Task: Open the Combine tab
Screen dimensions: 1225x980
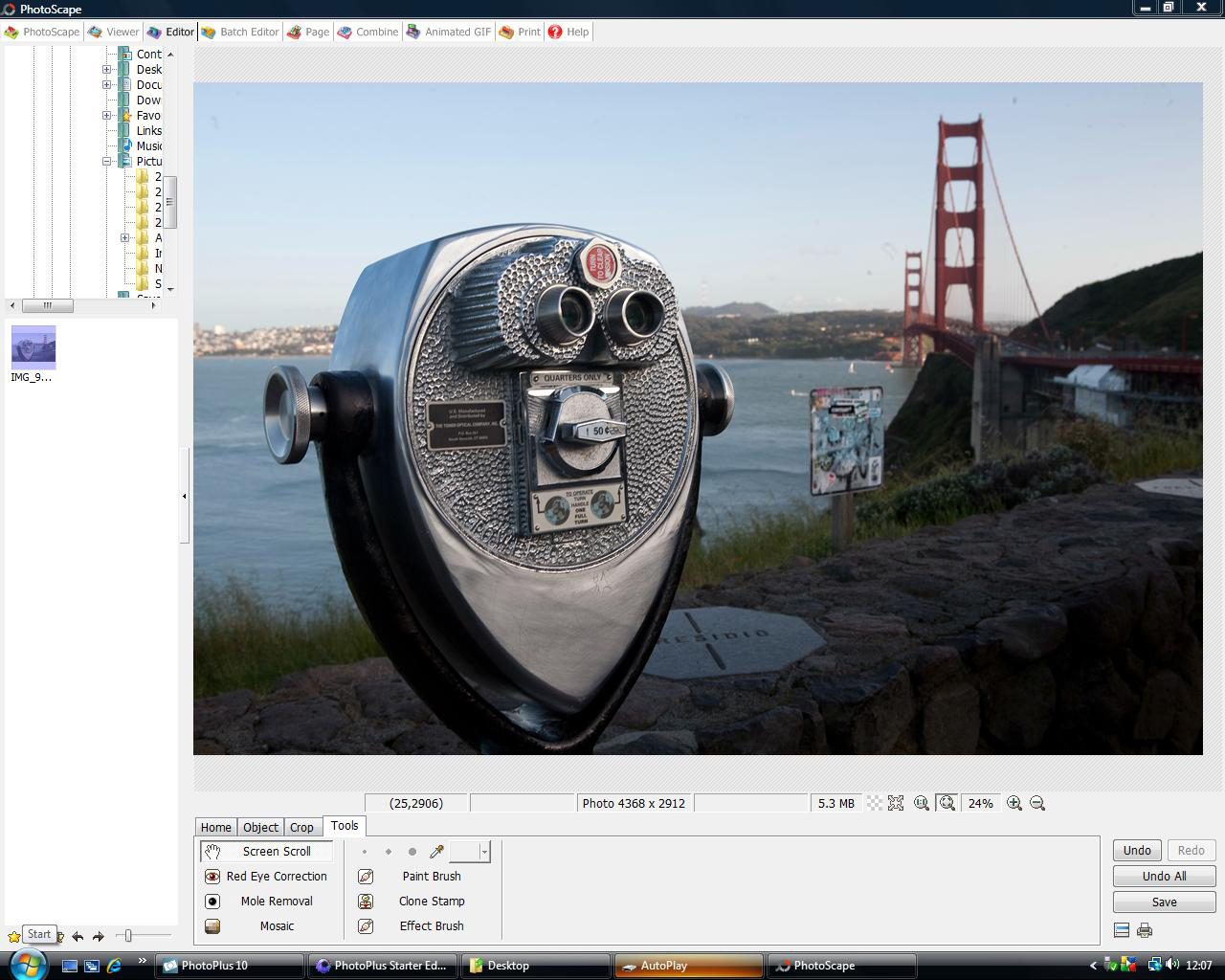Action: pyautogui.click(x=367, y=32)
